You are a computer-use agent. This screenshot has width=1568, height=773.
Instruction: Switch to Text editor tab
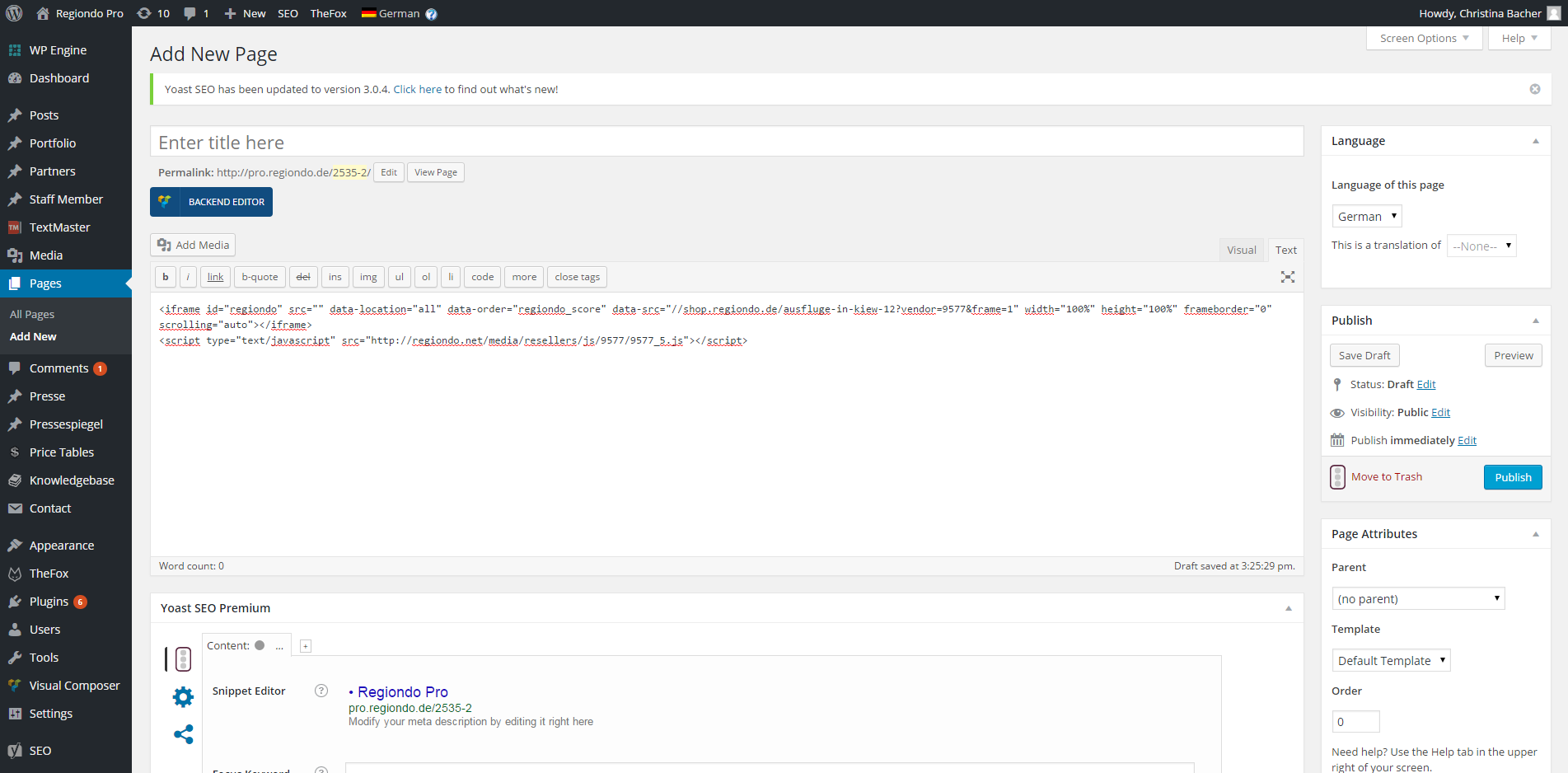tap(1286, 250)
